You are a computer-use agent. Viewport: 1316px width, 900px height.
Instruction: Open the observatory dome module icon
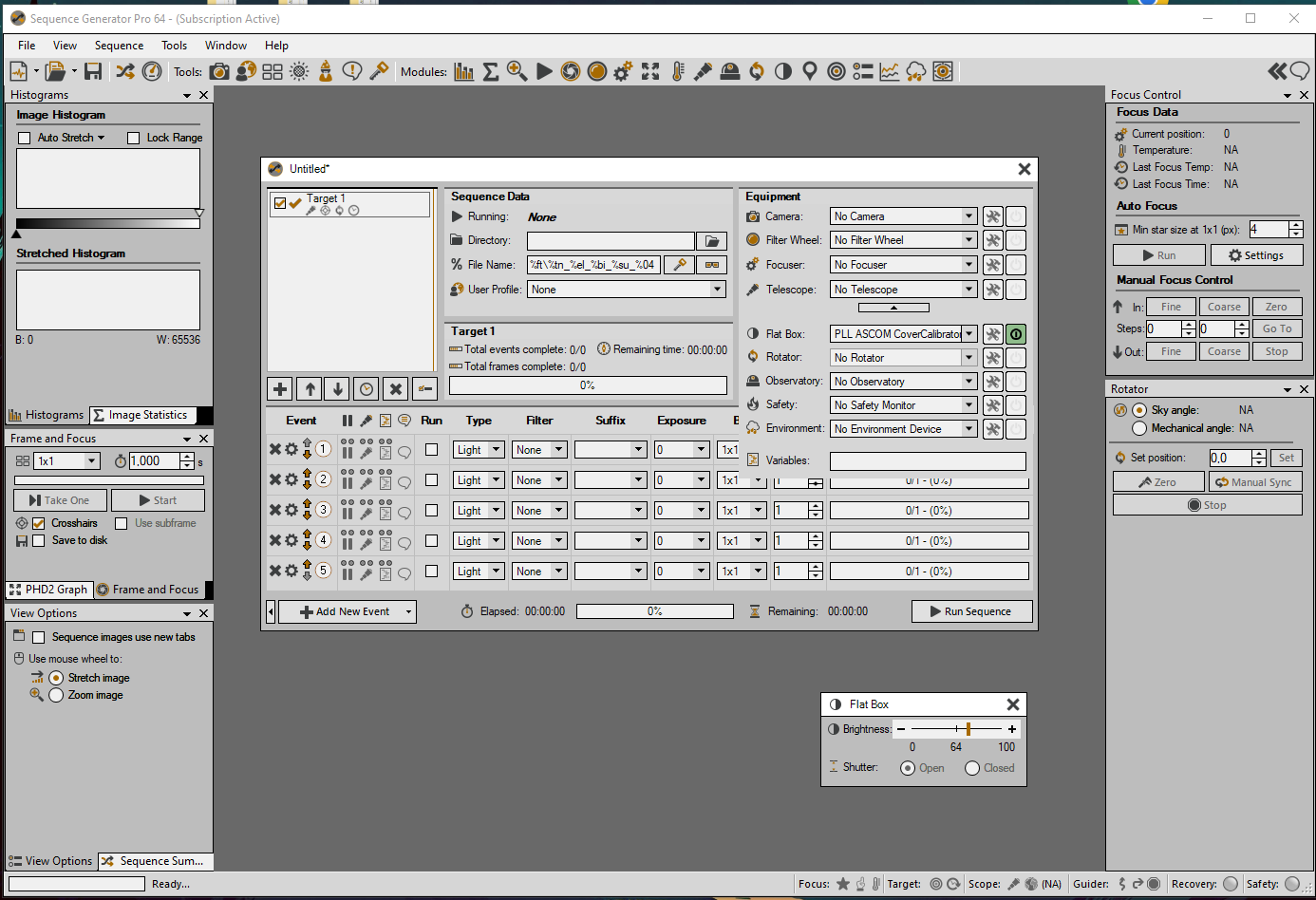click(x=730, y=71)
